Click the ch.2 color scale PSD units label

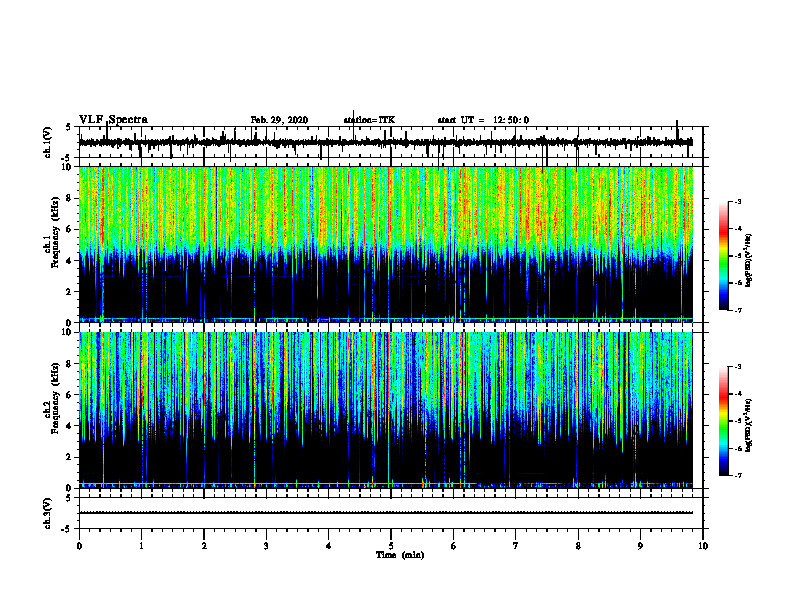(x=749, y=425)
